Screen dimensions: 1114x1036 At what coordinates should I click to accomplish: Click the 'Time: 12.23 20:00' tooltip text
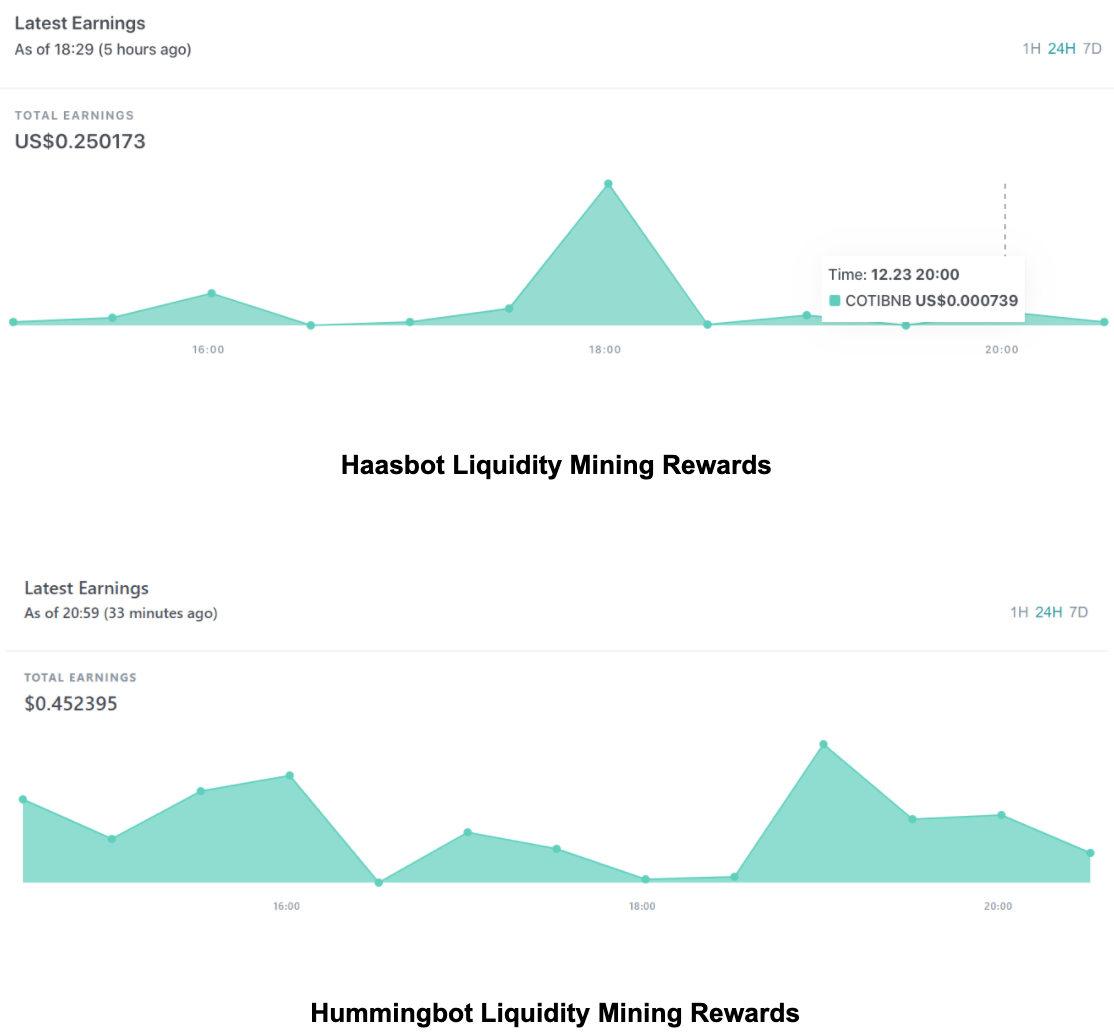[x=894, y=274]
